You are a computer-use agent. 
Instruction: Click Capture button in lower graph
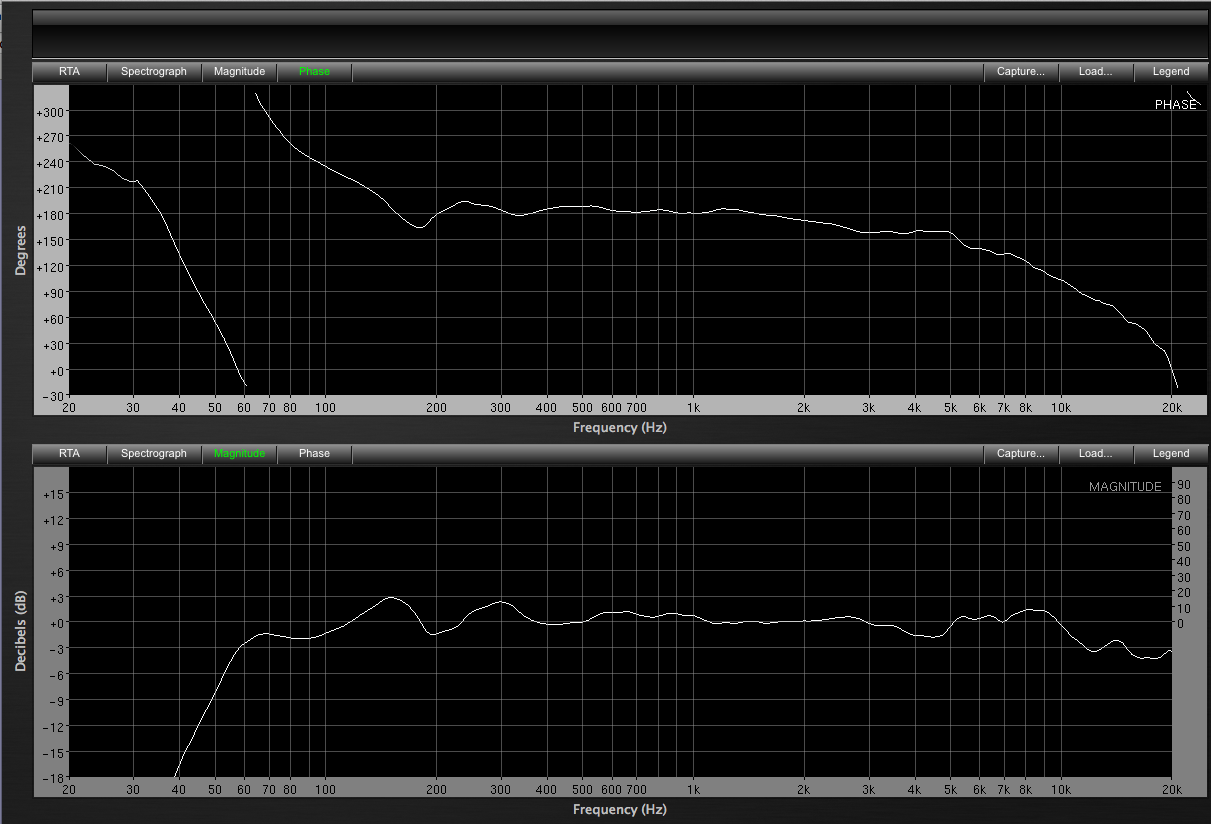click(x=1021, y=454)
